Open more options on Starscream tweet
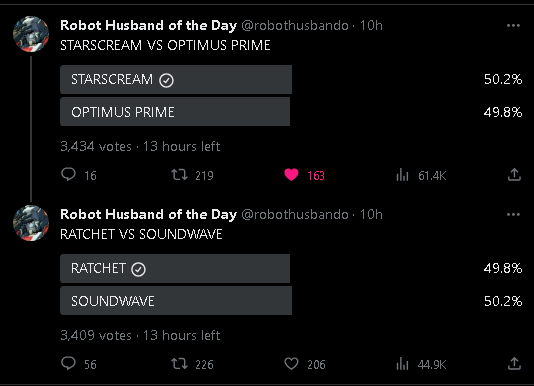Image resolution: width=534 pixels, height=386 pixels. click(513, 26)
